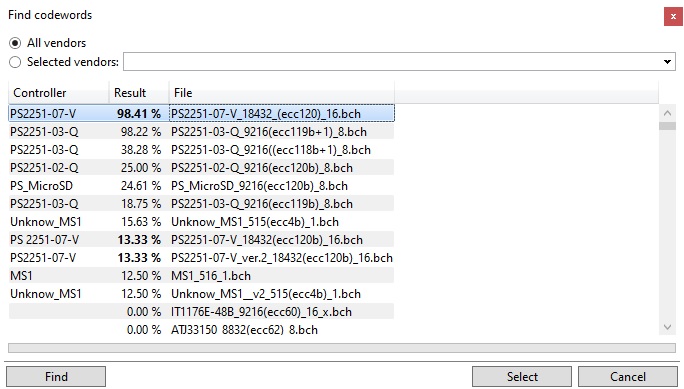The image size is (684, 389).
Task: Click the PS_MicroSD controller cell
Action: pyautogui.click(x=41, y=186)
